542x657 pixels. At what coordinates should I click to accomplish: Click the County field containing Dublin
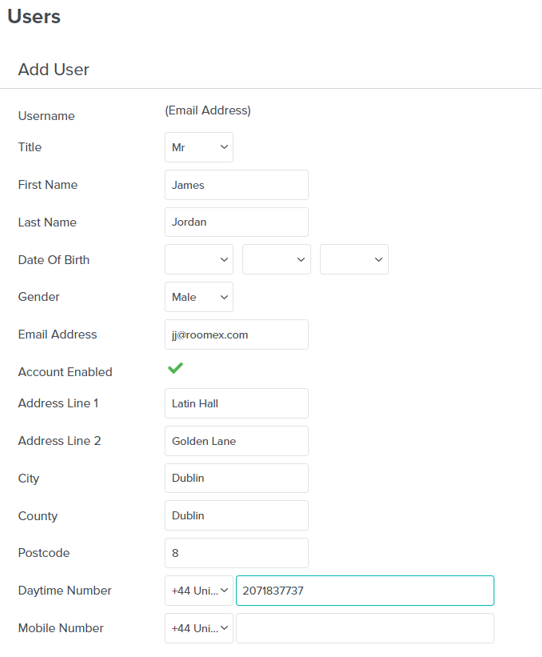click(x=237, y=515)
